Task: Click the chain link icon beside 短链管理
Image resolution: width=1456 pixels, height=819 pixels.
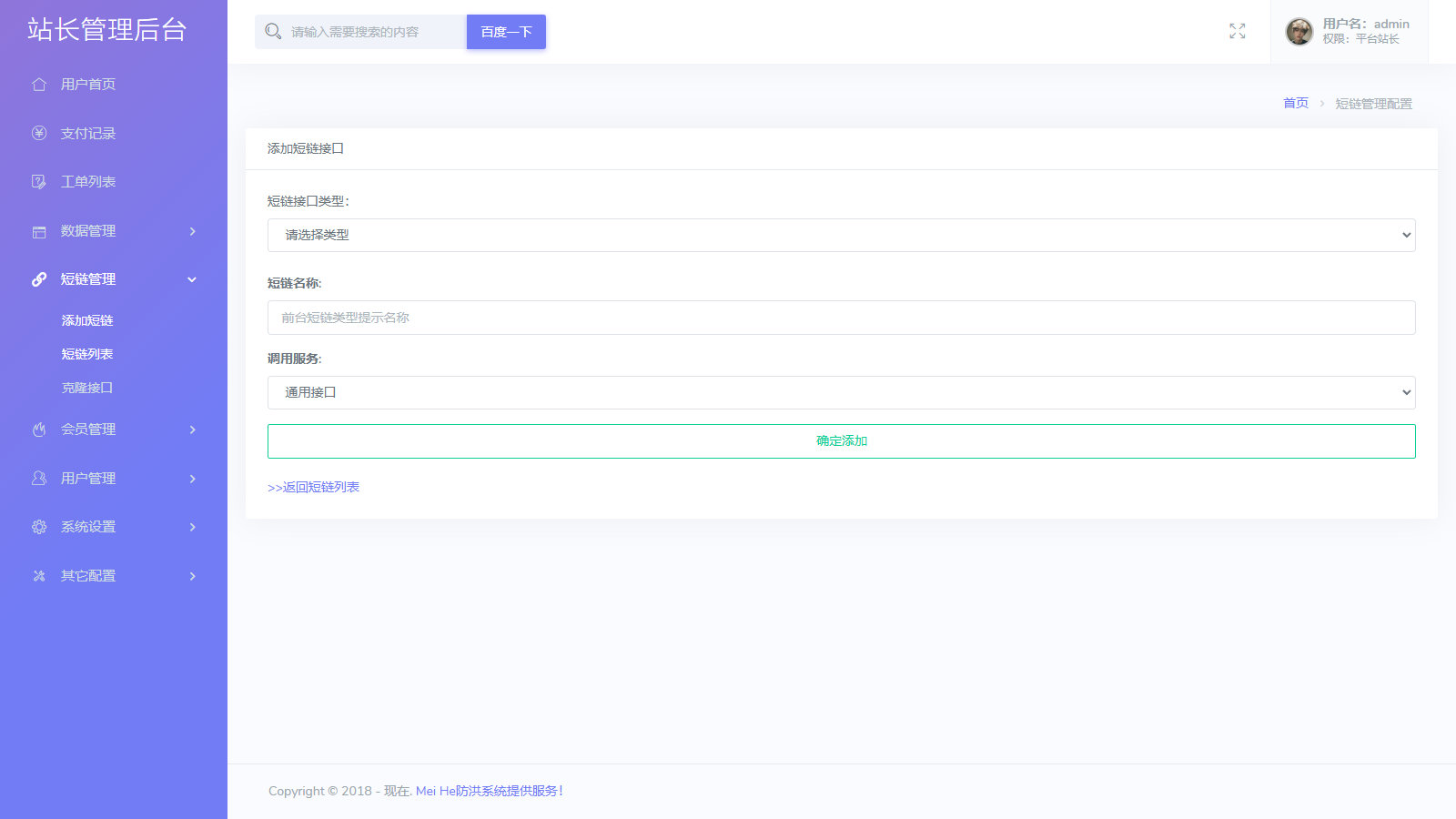Action: click(x=39, y=279)
